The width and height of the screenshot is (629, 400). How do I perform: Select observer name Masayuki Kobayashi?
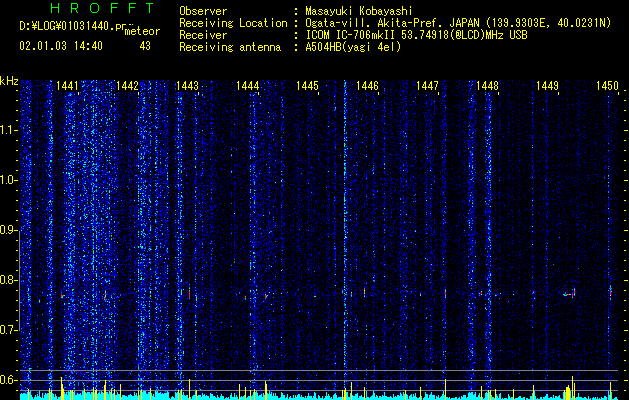(x=359, y=11)
